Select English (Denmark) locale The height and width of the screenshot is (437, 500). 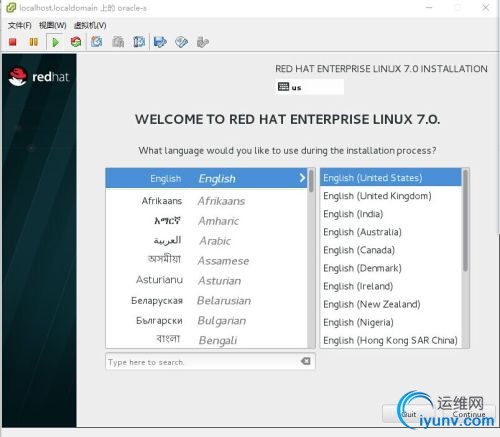pyautogui.click(x=391, y=268)
